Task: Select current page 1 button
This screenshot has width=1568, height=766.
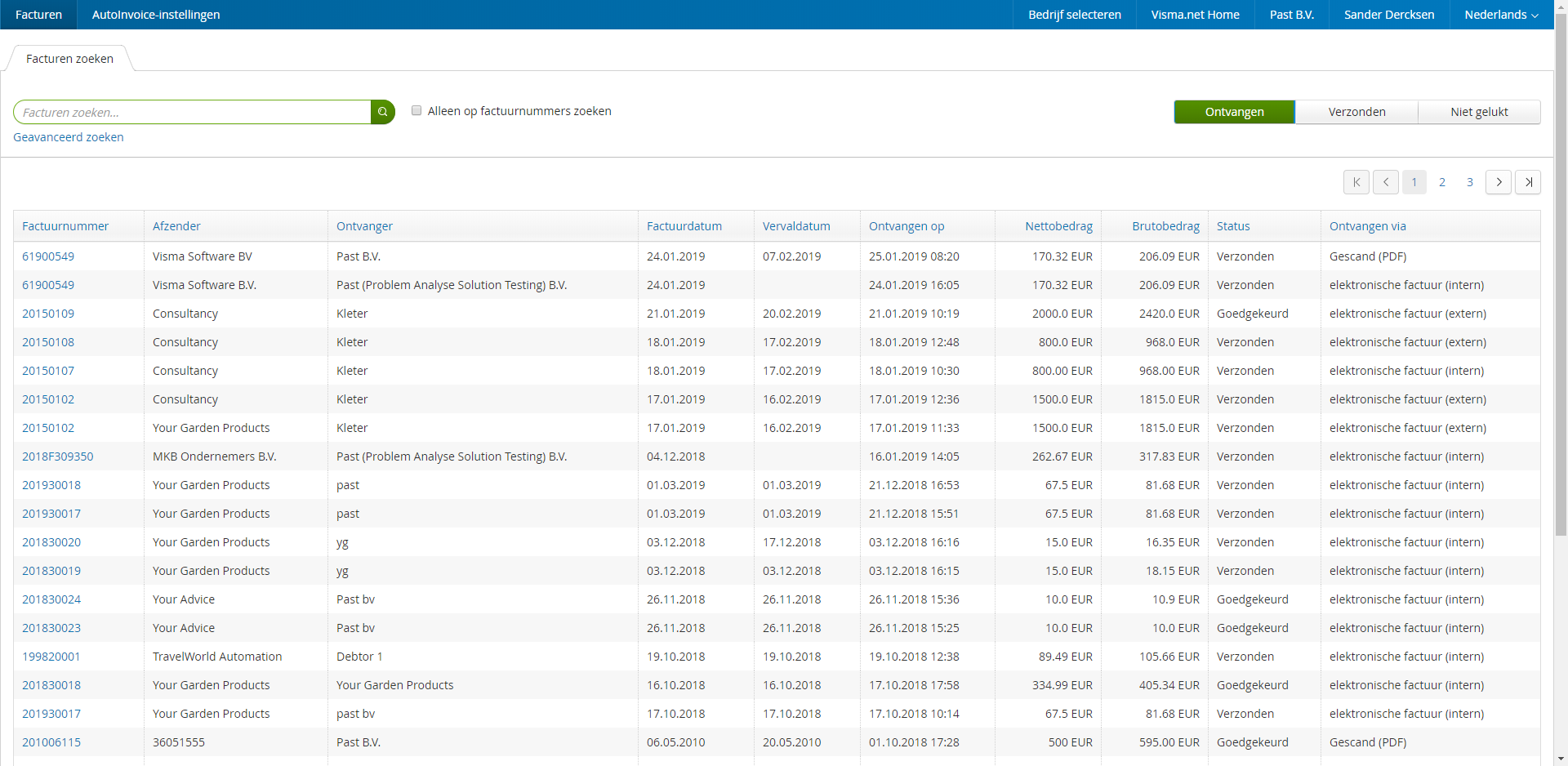Action: point(1414,182)
